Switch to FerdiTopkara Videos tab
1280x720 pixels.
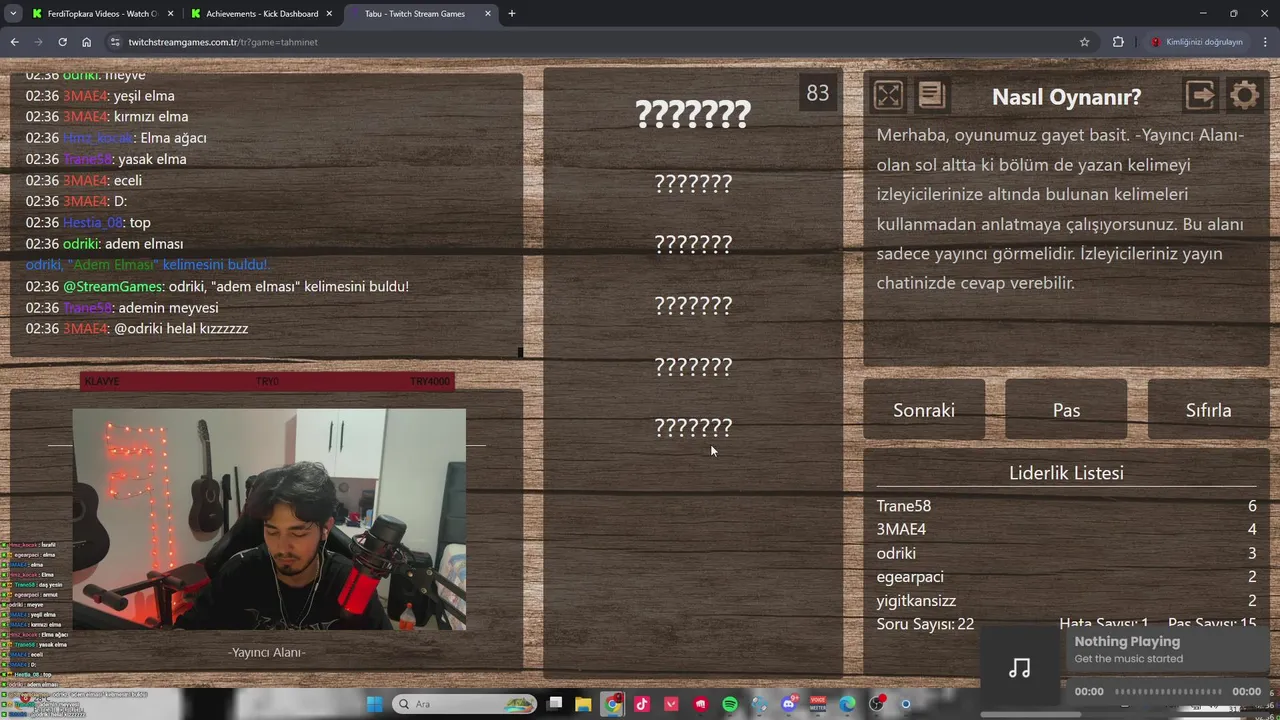102,14
